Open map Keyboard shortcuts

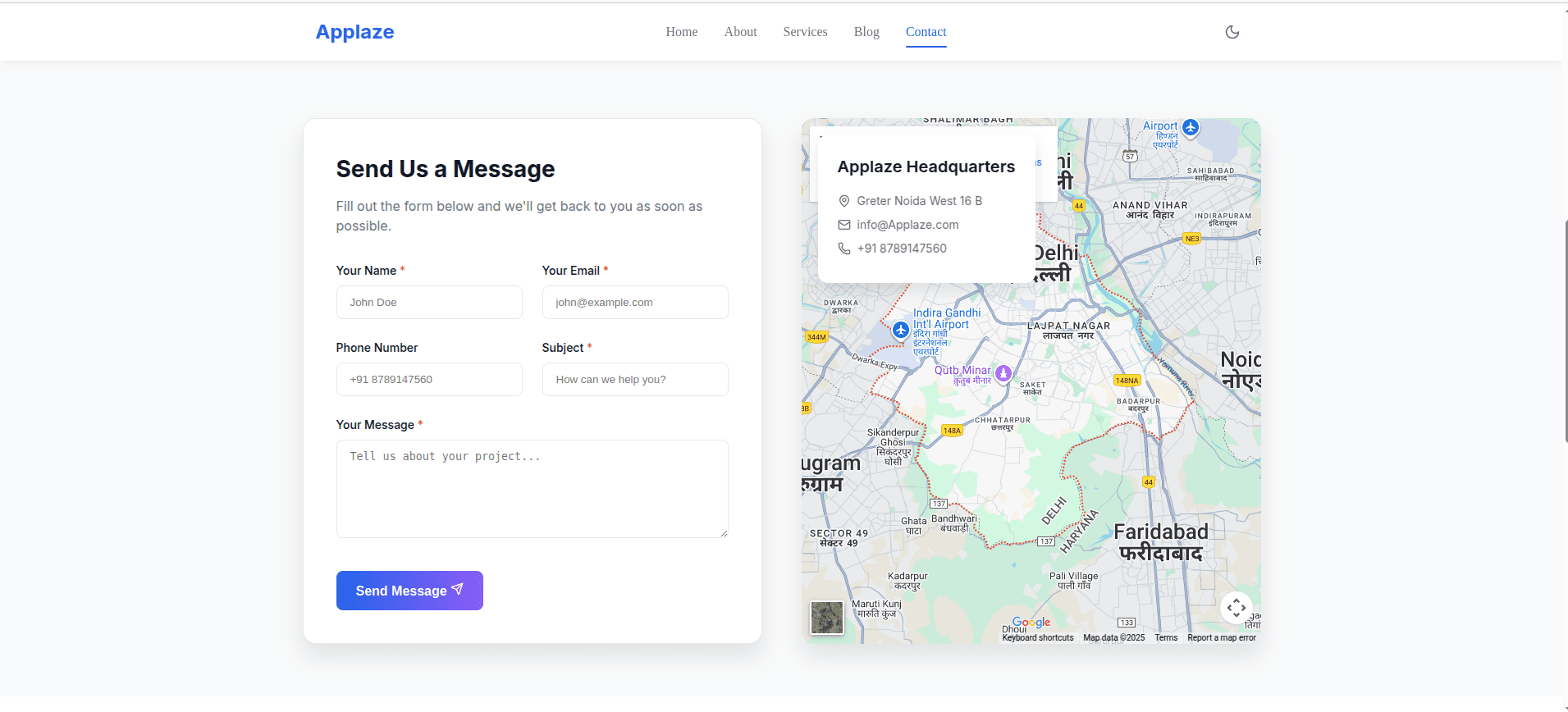1037,638
